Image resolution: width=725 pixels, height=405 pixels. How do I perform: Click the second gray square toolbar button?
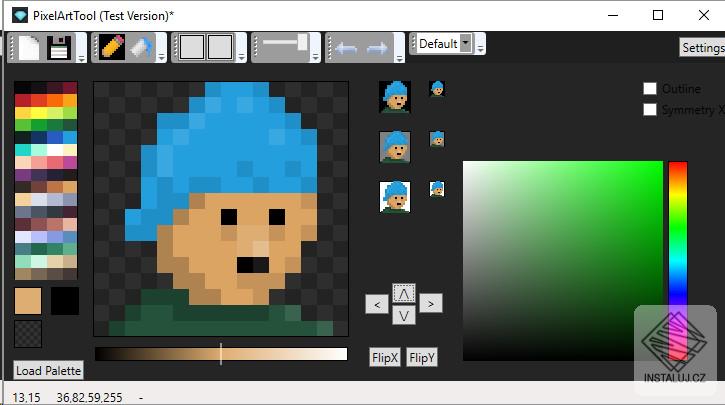[220, 47]
